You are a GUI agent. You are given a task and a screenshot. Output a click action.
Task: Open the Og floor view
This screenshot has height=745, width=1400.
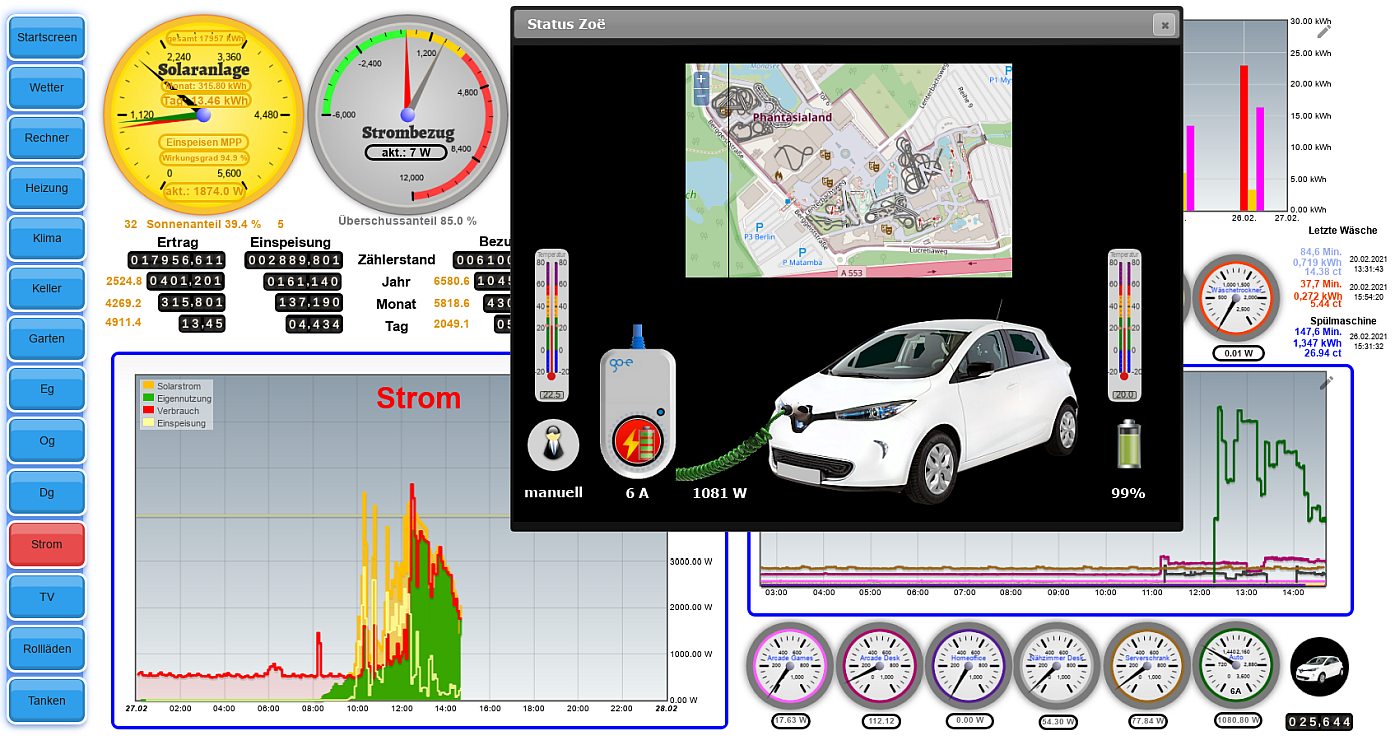pos(47,440)
